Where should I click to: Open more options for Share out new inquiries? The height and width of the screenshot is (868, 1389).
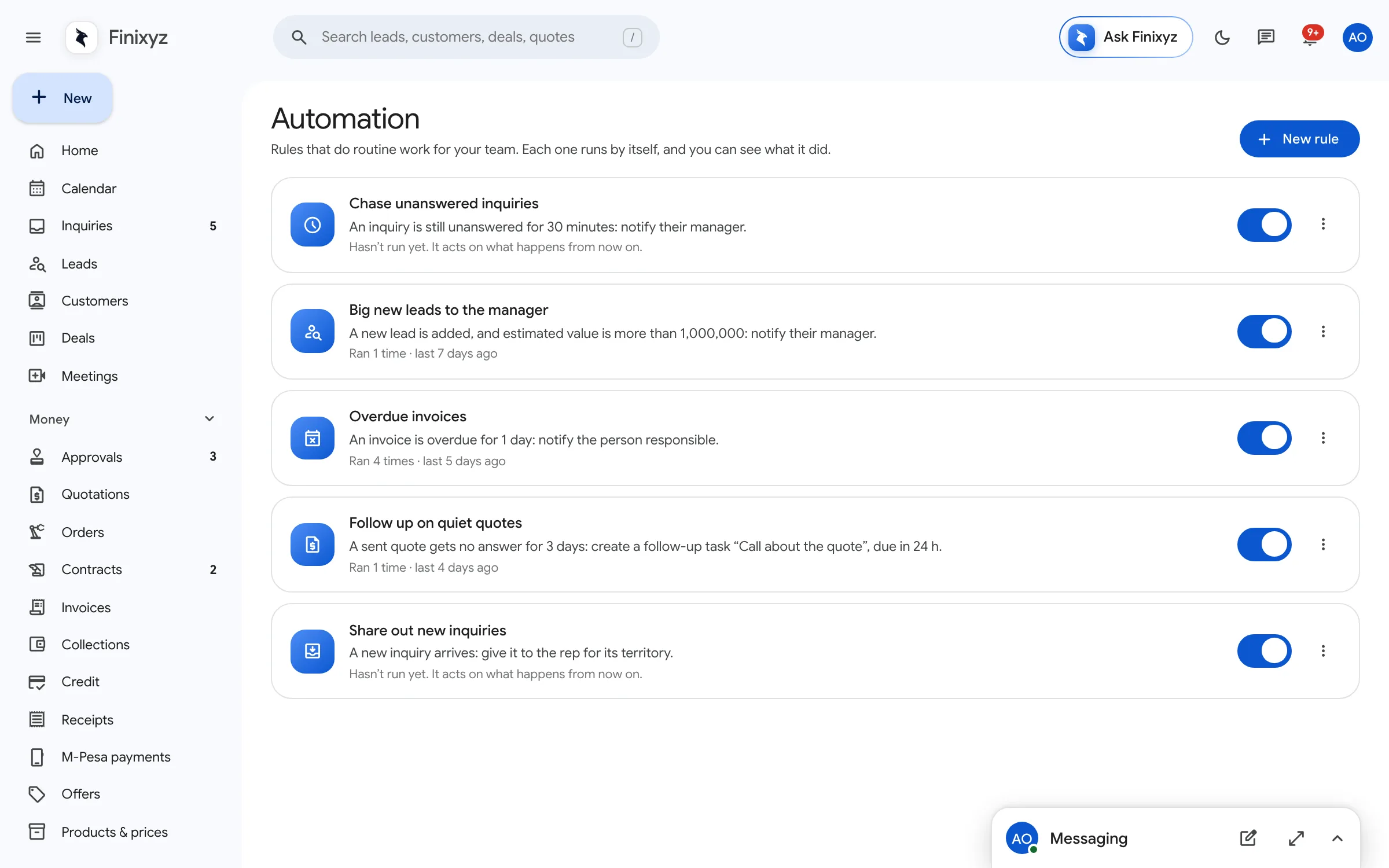(1323, 651)
